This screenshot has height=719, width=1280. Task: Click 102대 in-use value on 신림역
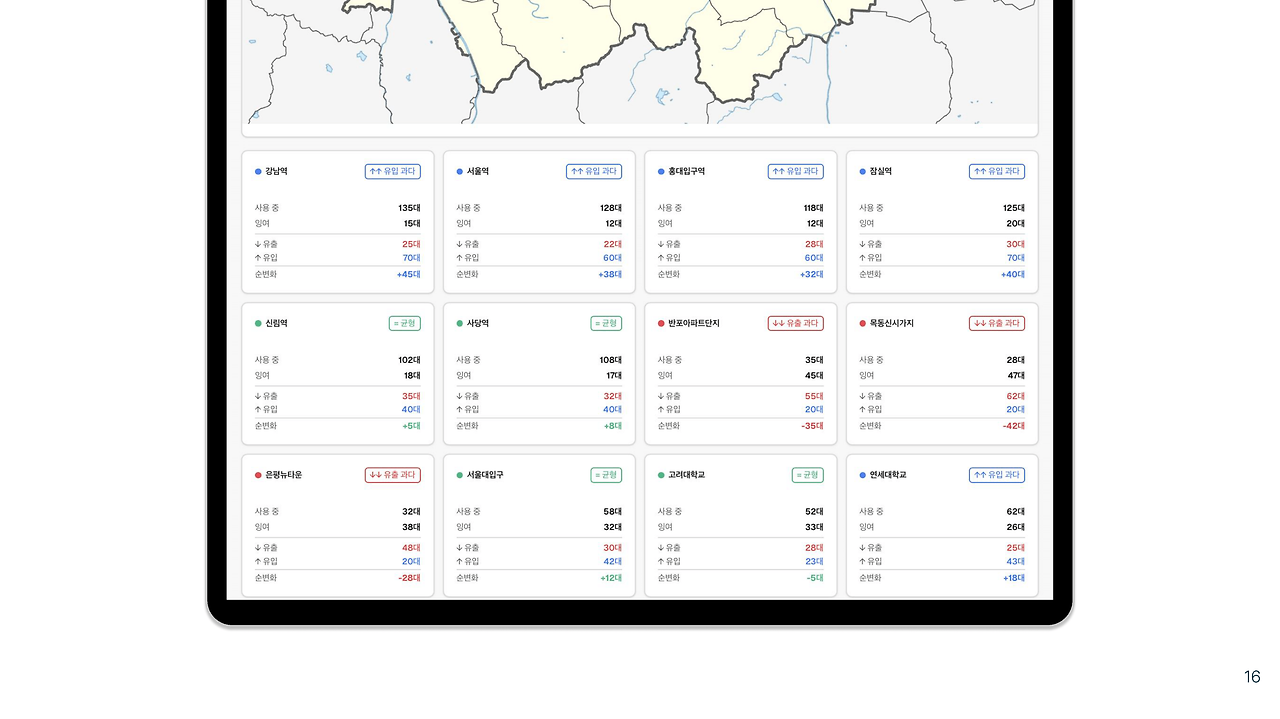pos(409,360)
